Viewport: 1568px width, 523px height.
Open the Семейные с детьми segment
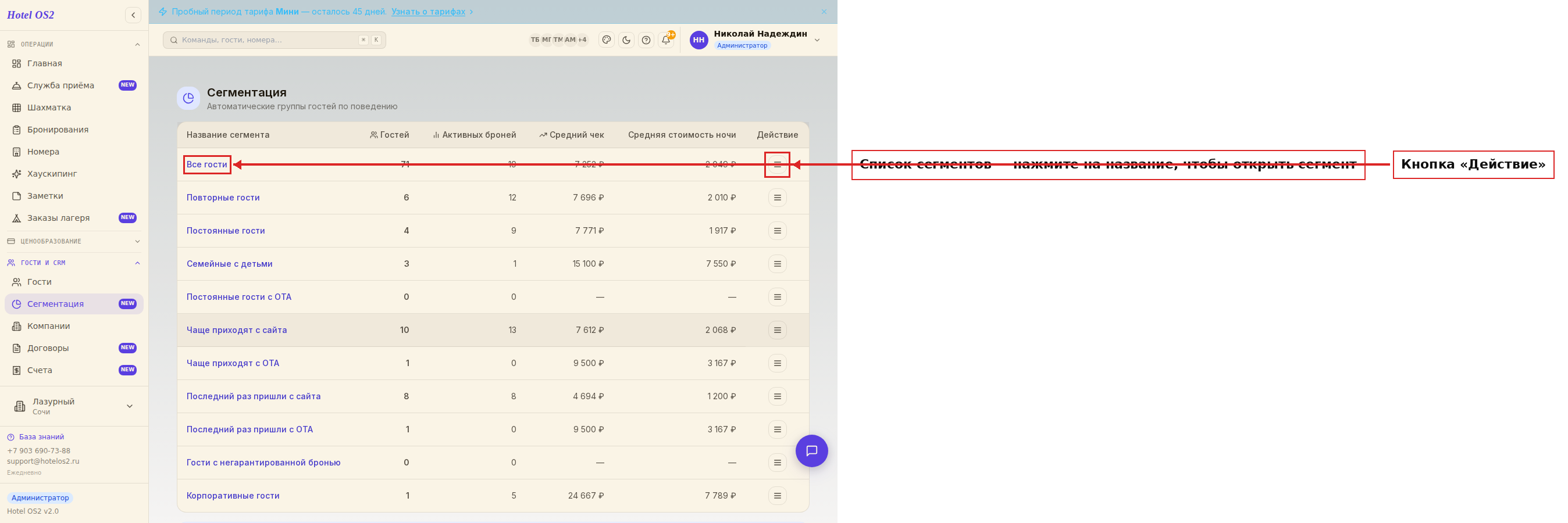point(230,264)
